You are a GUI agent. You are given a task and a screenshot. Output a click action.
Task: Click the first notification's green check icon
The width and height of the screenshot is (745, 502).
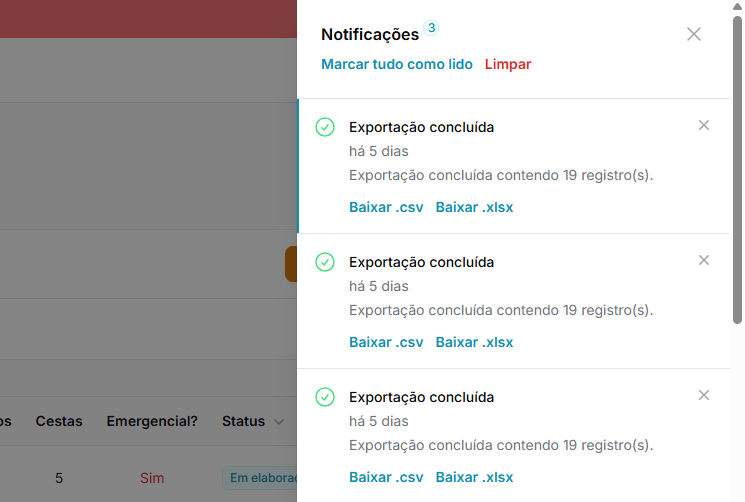[325, 127]
